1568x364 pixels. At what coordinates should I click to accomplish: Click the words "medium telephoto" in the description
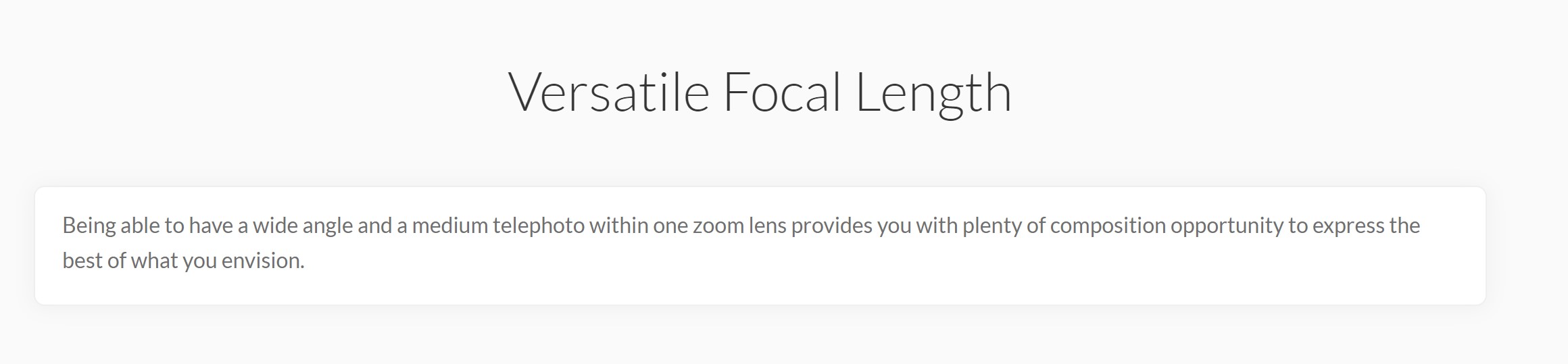tap(498, 226)
